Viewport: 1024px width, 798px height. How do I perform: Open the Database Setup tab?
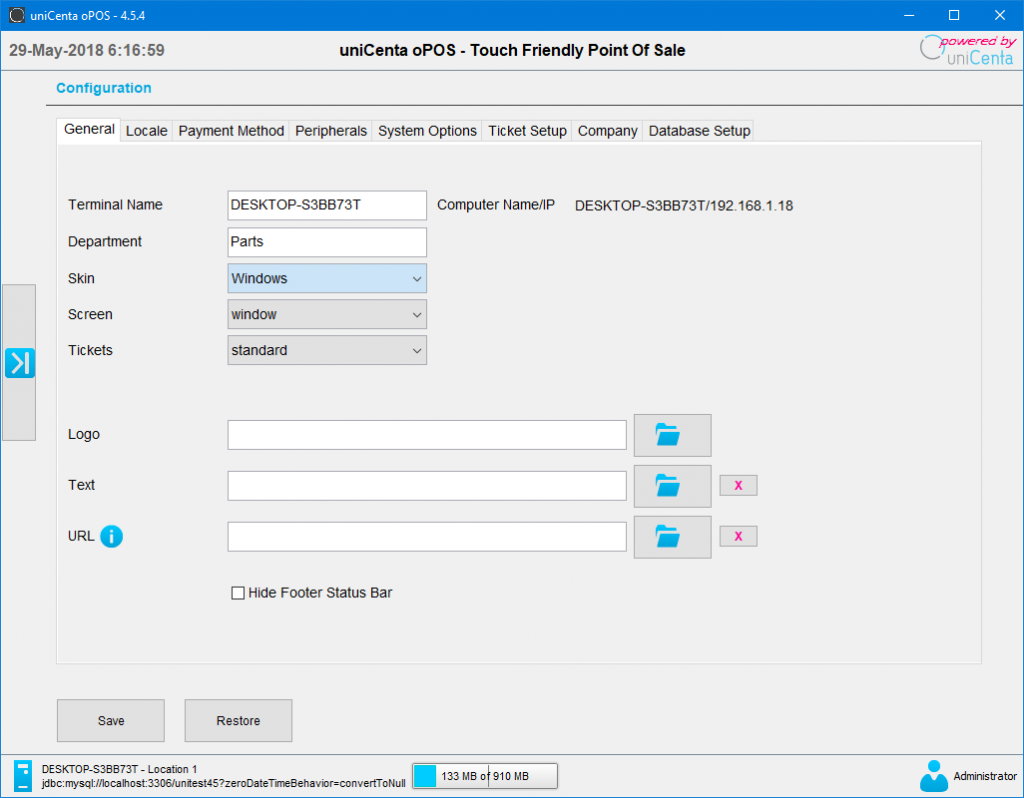point(698,130)
